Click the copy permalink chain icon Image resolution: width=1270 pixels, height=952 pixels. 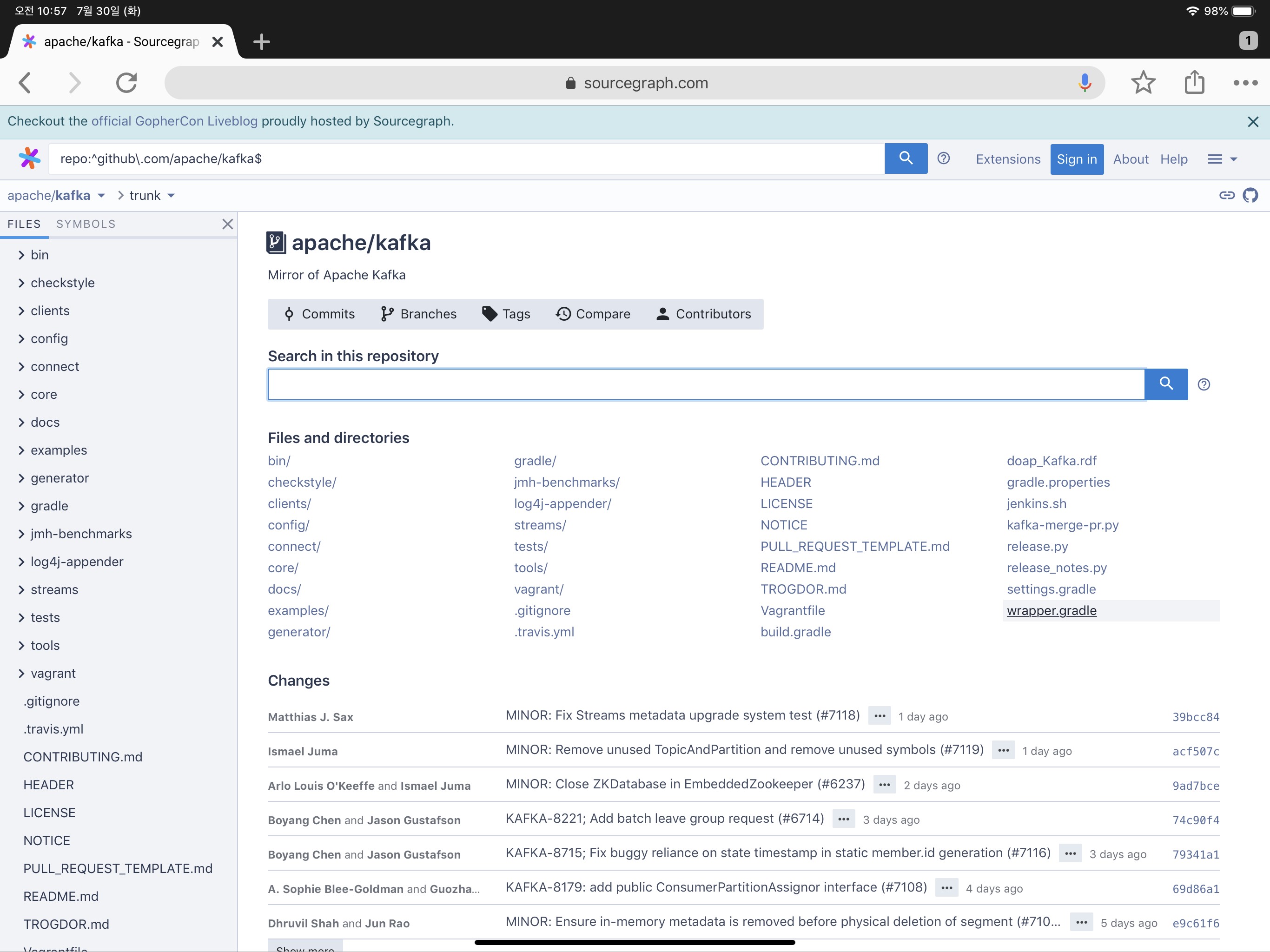[1226, 195]
